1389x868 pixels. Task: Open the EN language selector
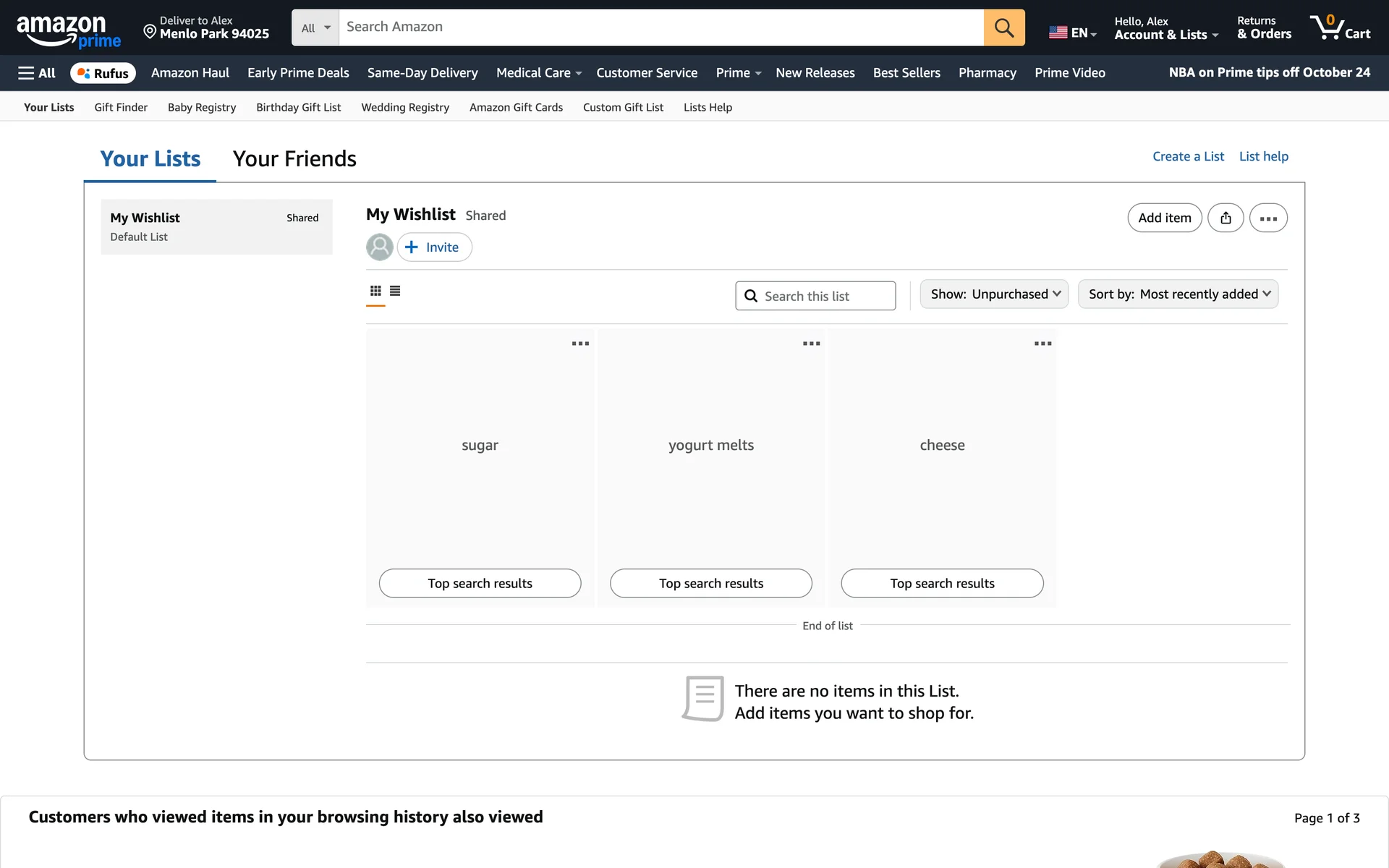click(x=1073, y=33)
